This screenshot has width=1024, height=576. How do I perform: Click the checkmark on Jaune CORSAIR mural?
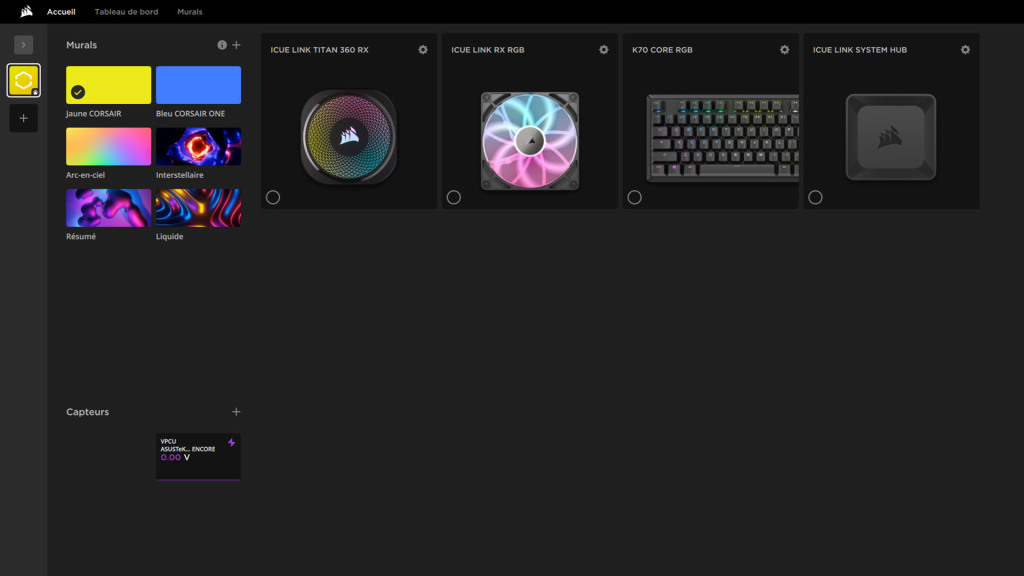pos(78,91)
